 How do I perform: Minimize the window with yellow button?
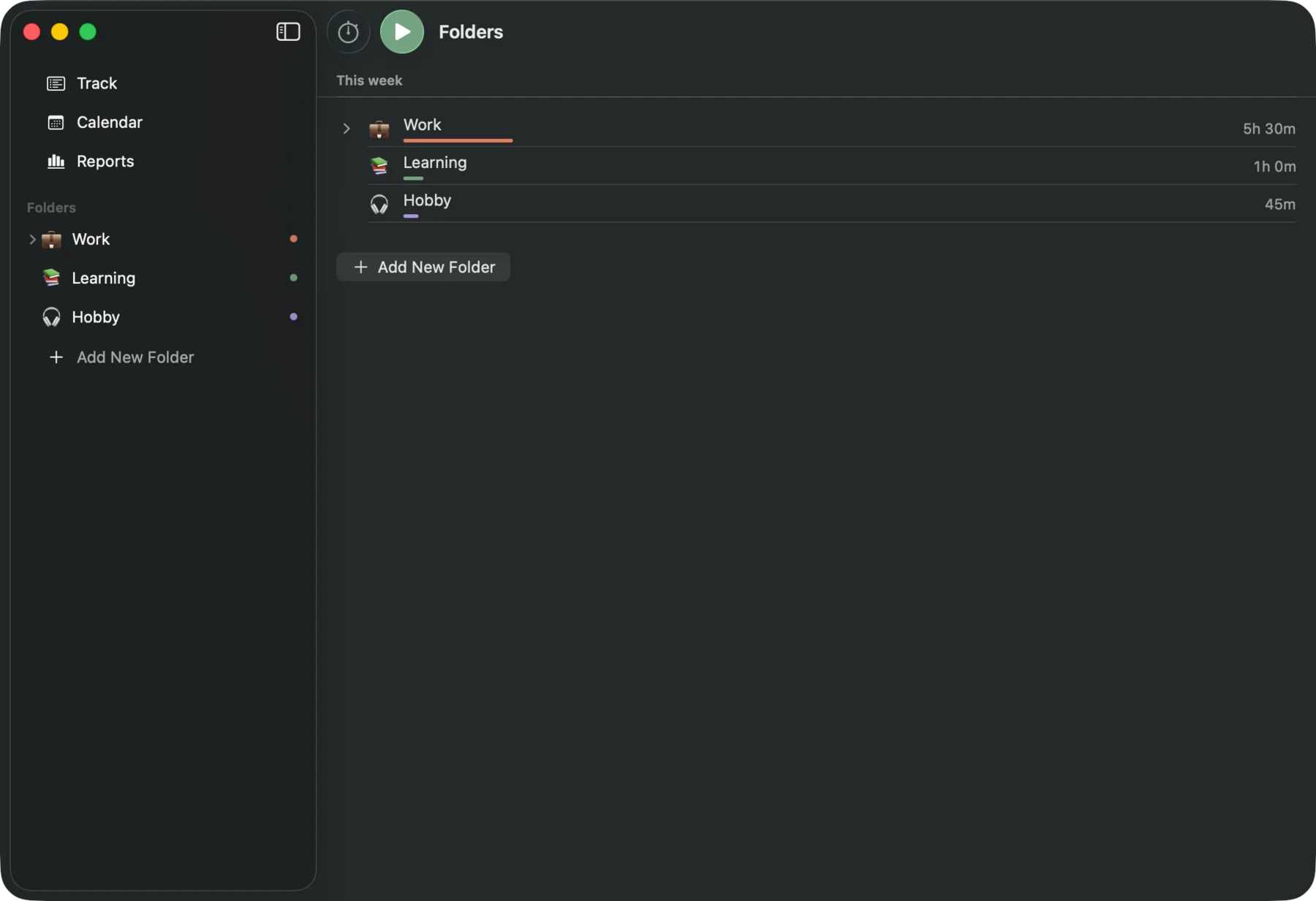60,31
